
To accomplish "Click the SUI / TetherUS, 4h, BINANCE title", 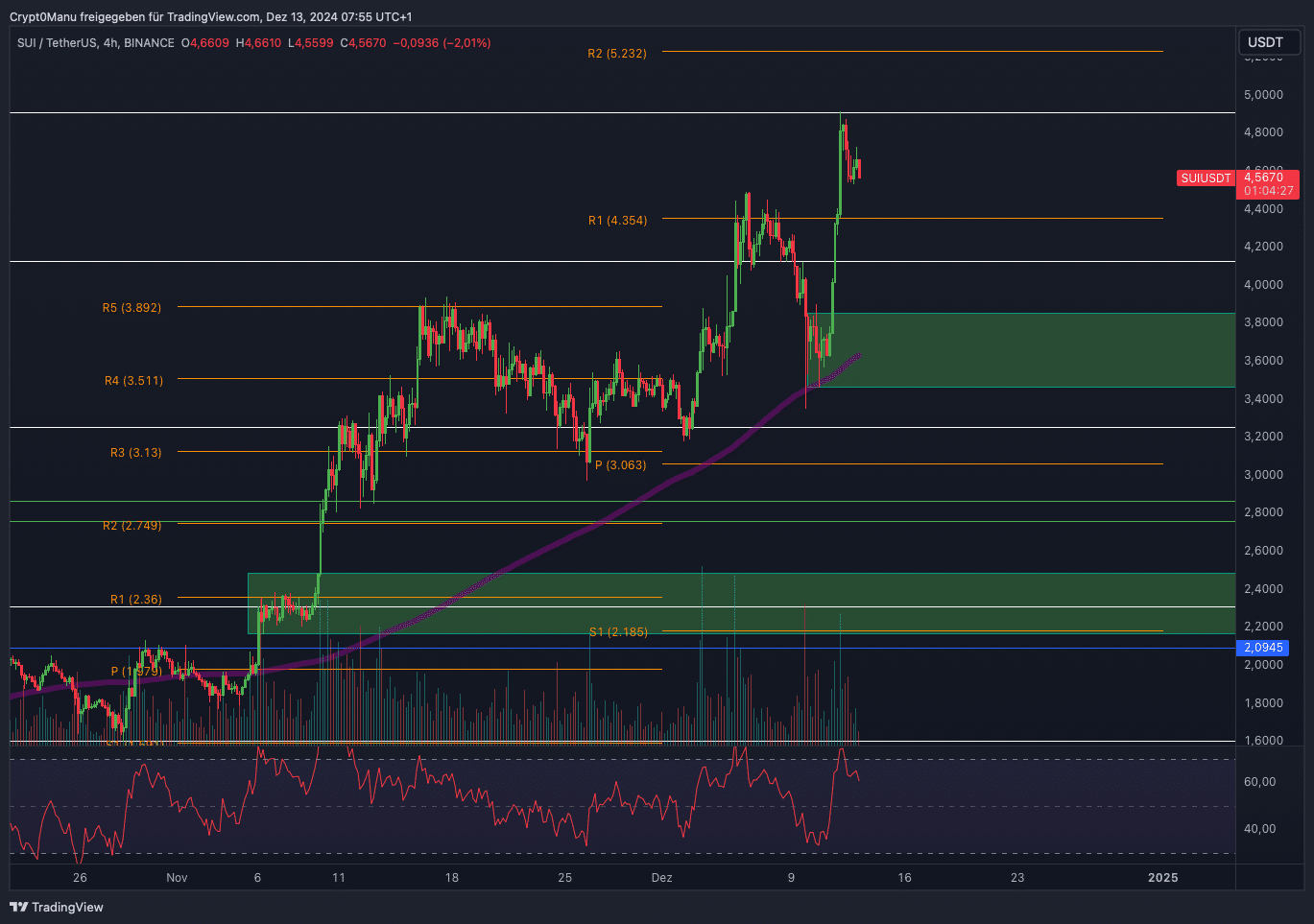I will pyautogui.click(x=96, y=43).
